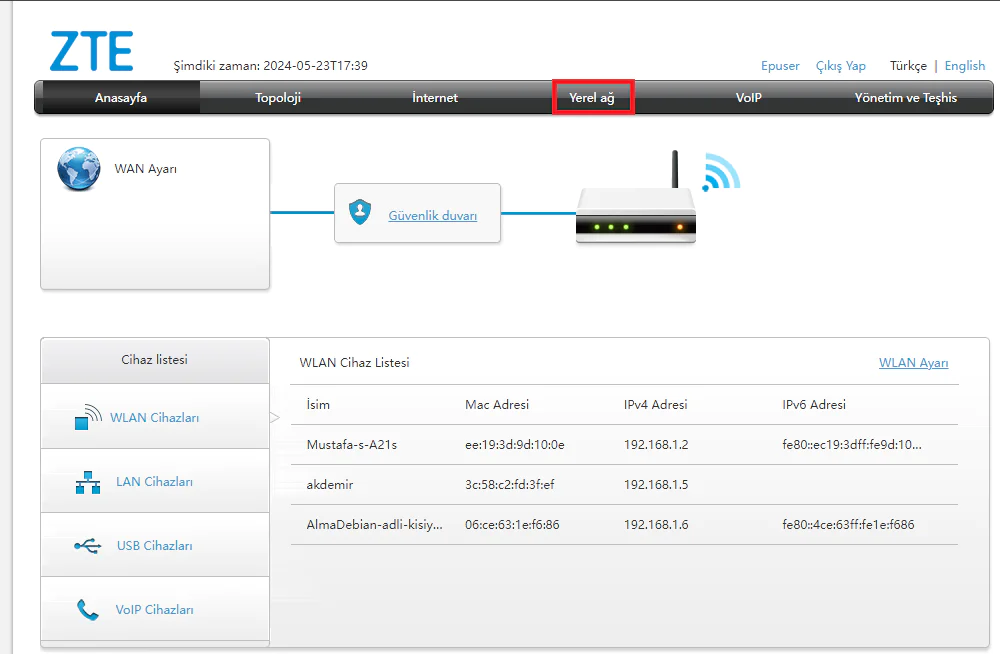The width and height of the screenshot is (1000, 654).
Task: Select the akdemir device row
Action: pos(500,485)
